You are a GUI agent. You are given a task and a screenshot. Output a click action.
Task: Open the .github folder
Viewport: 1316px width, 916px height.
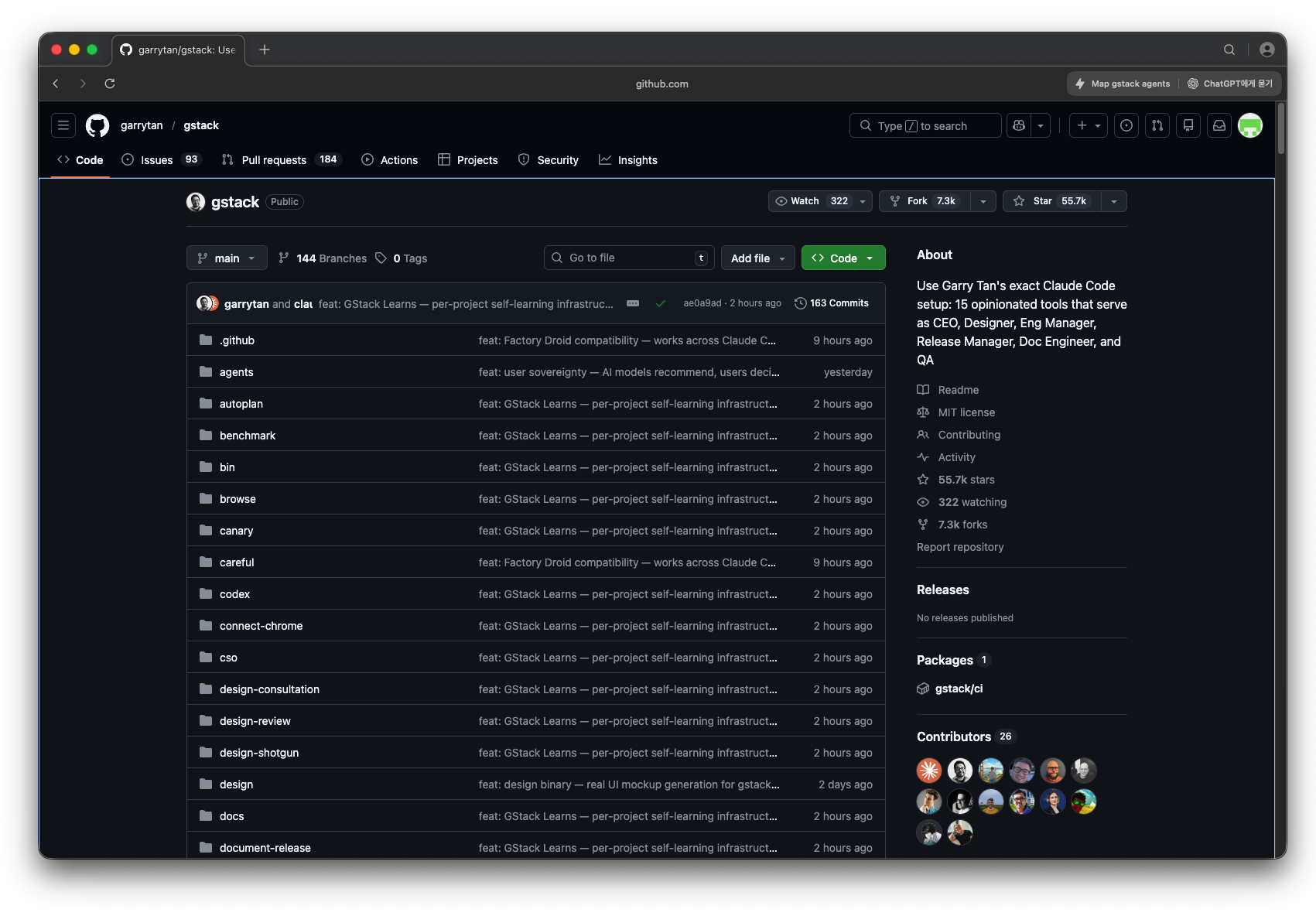(237, 340)
